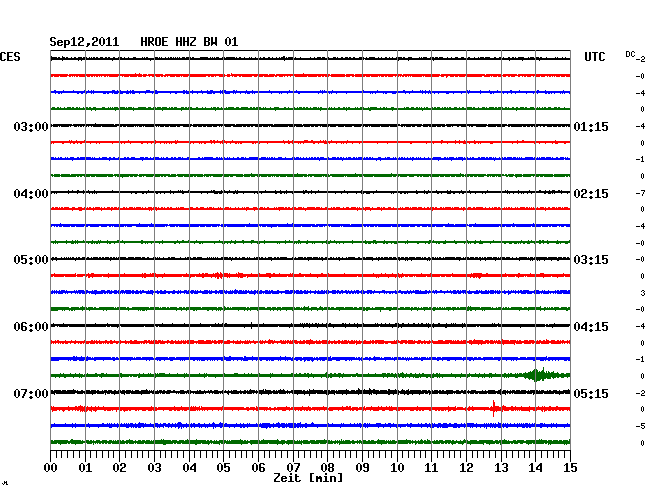Click the station code HROE in the title
The width and height of the screenshot is (650, 494).
[154, 42]
